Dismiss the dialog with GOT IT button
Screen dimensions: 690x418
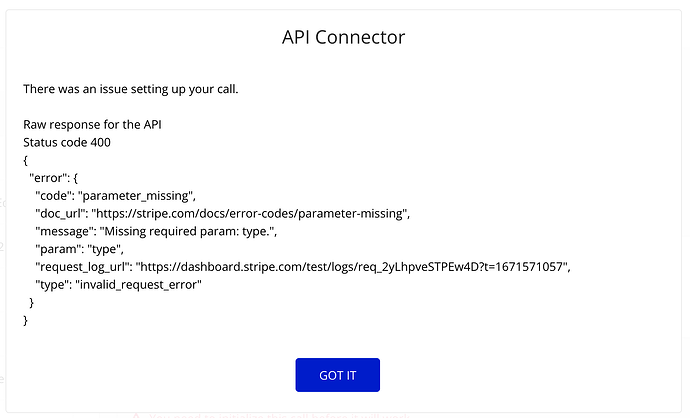tap(338, 375)
